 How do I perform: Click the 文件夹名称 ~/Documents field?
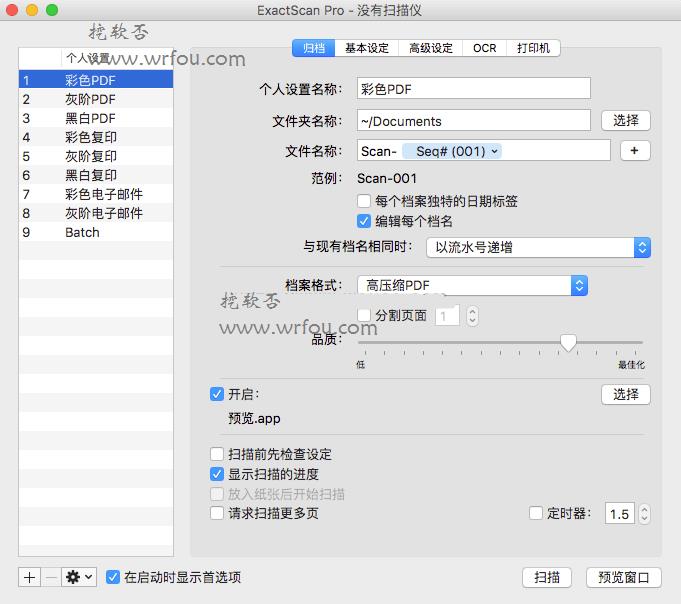[x=474, y=120]
